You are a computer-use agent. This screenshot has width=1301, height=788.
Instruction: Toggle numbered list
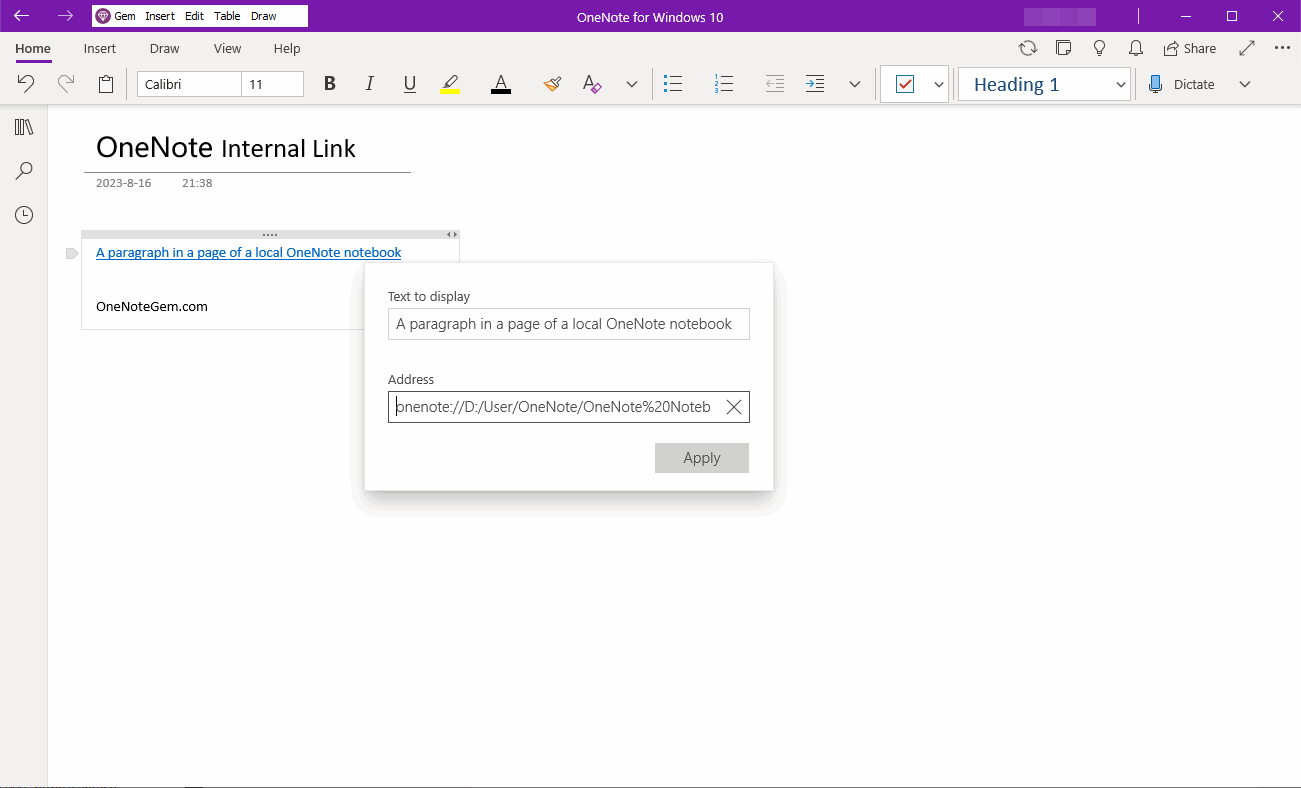[x=724, y=84]
